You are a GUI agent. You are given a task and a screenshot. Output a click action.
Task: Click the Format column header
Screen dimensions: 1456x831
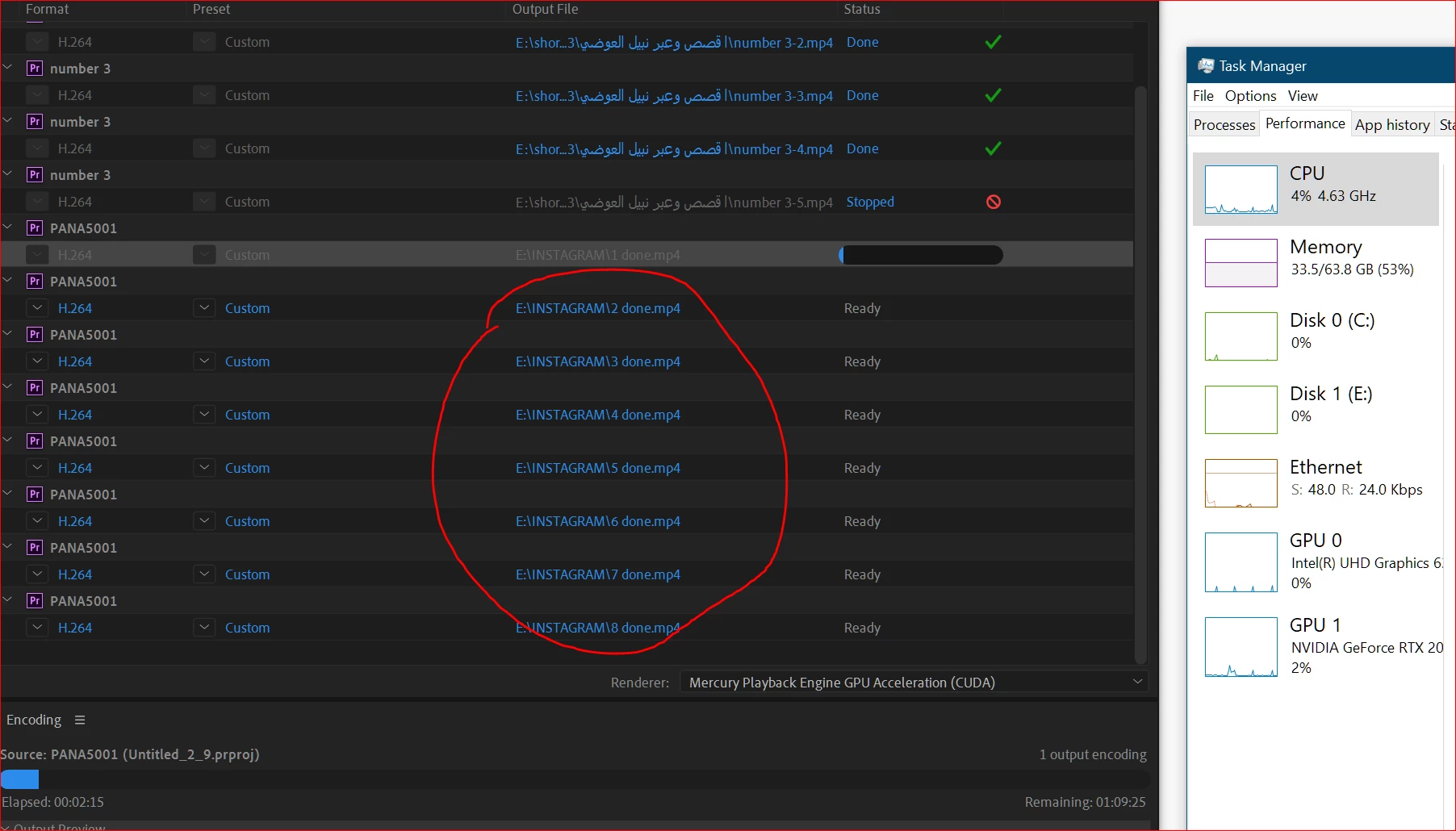point(47,10)
